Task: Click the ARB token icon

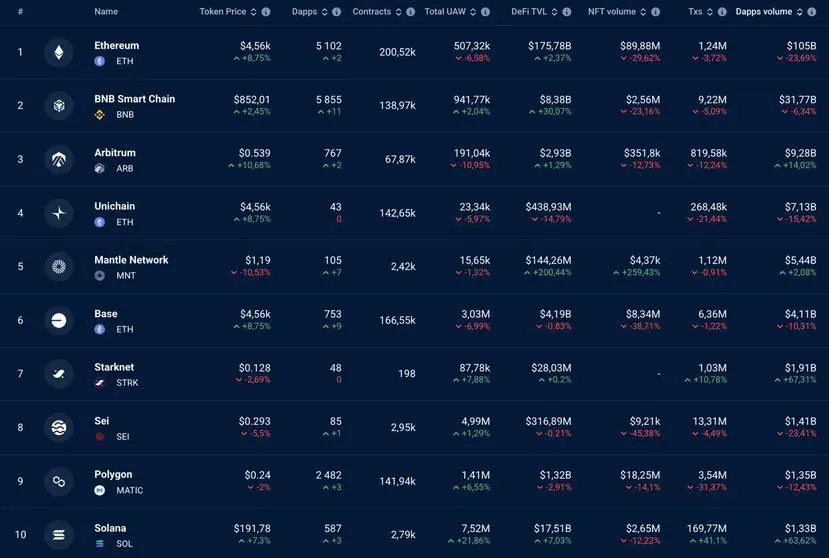Action: [x=99, y=169]
